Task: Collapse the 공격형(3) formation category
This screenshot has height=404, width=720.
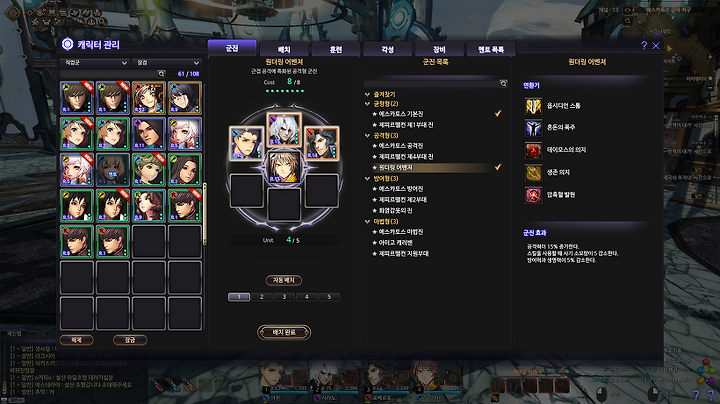Action: click(367, 135)
